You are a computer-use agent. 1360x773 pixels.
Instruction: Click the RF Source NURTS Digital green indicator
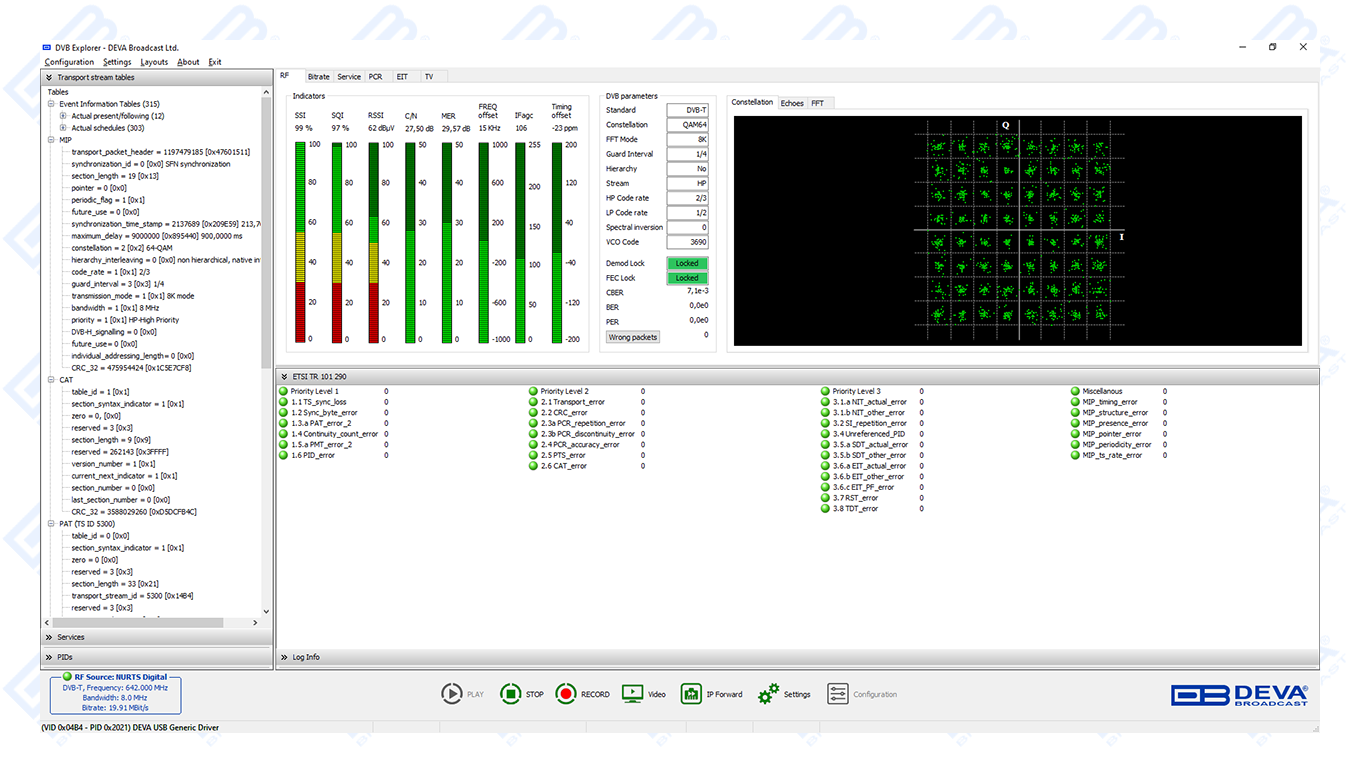coord(67,677)
